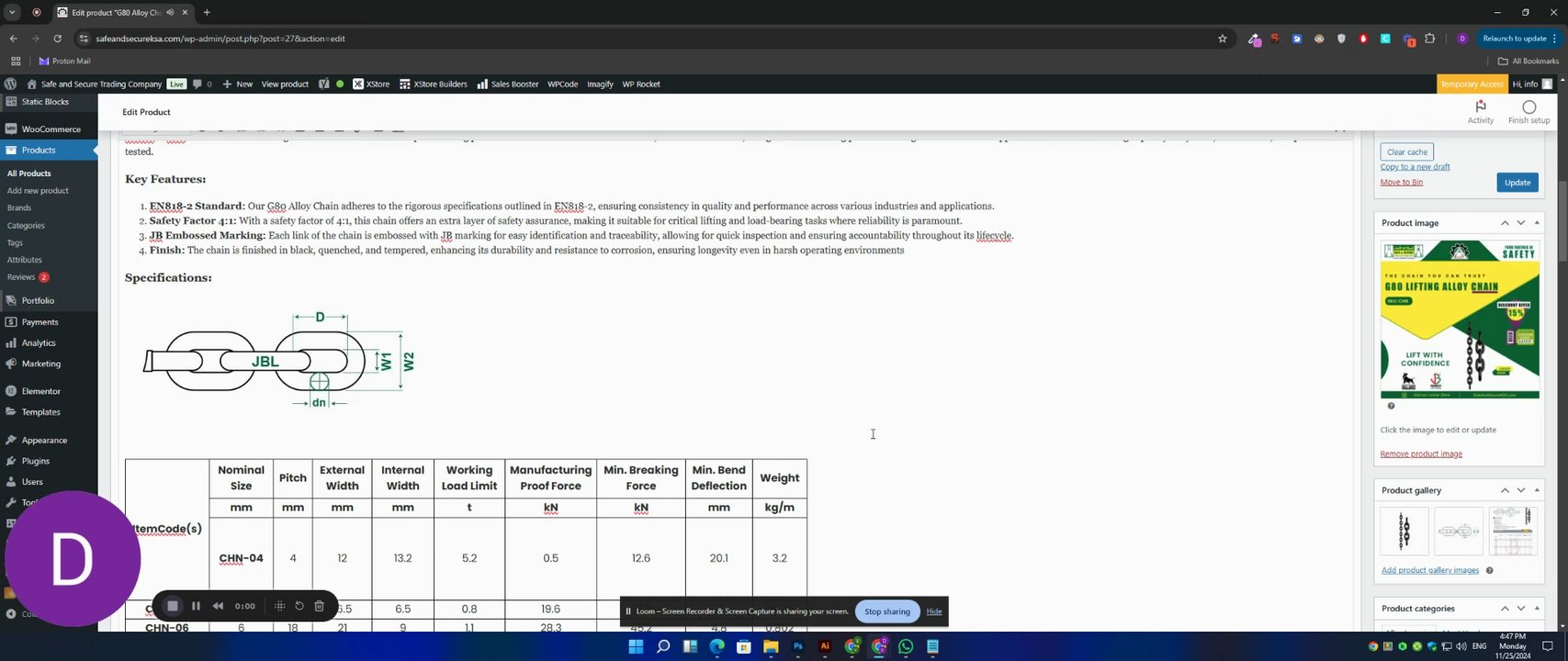Open Proton Mail bookmark
This screenshot has height=661, width=1568.
point(64,62)
